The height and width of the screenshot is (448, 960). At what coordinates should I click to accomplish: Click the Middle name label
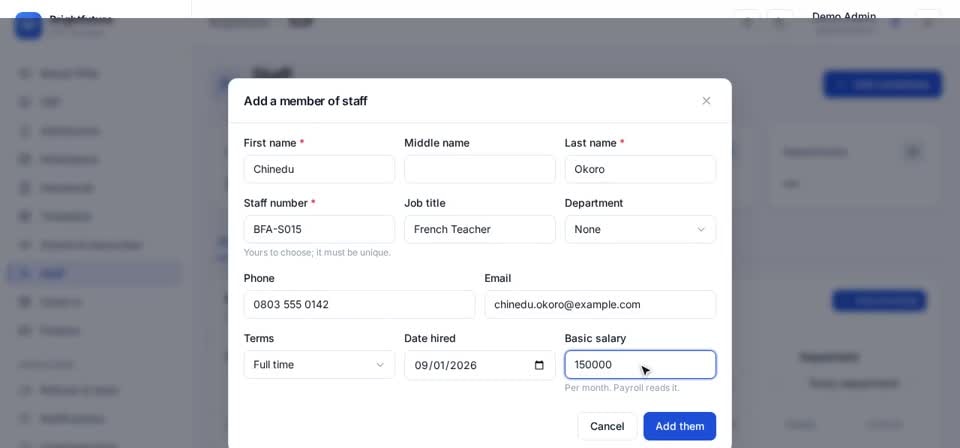point(437,143)
